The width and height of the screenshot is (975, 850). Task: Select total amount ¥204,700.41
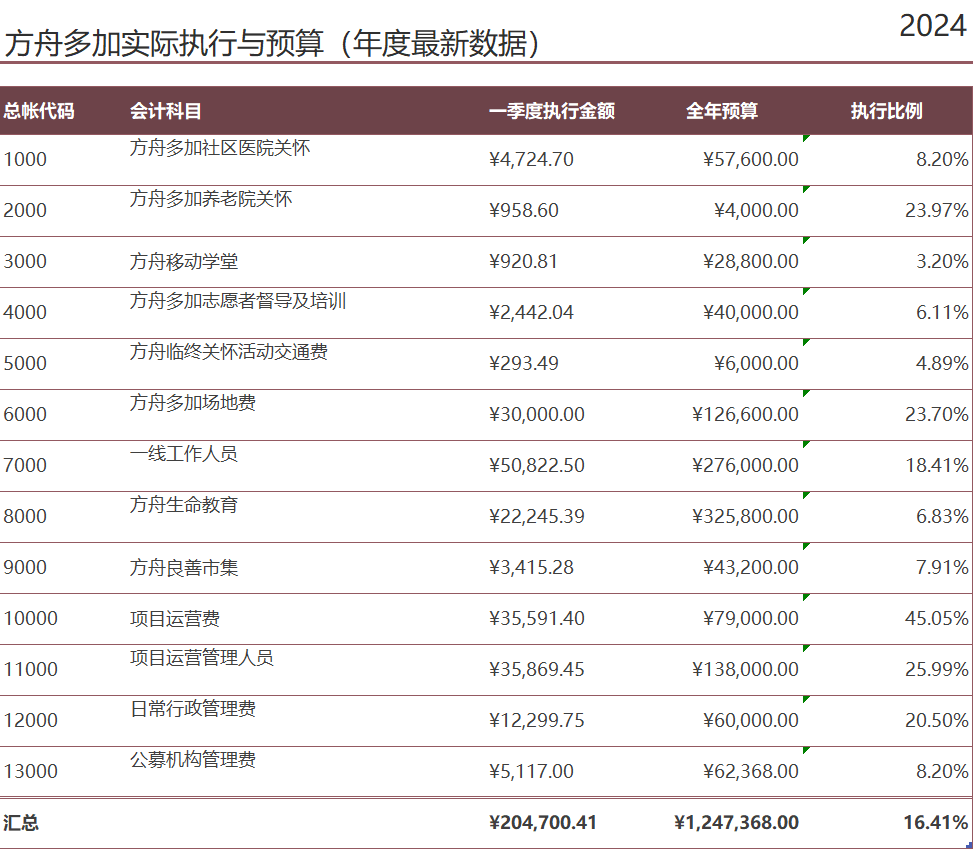(x=543, y=823)
